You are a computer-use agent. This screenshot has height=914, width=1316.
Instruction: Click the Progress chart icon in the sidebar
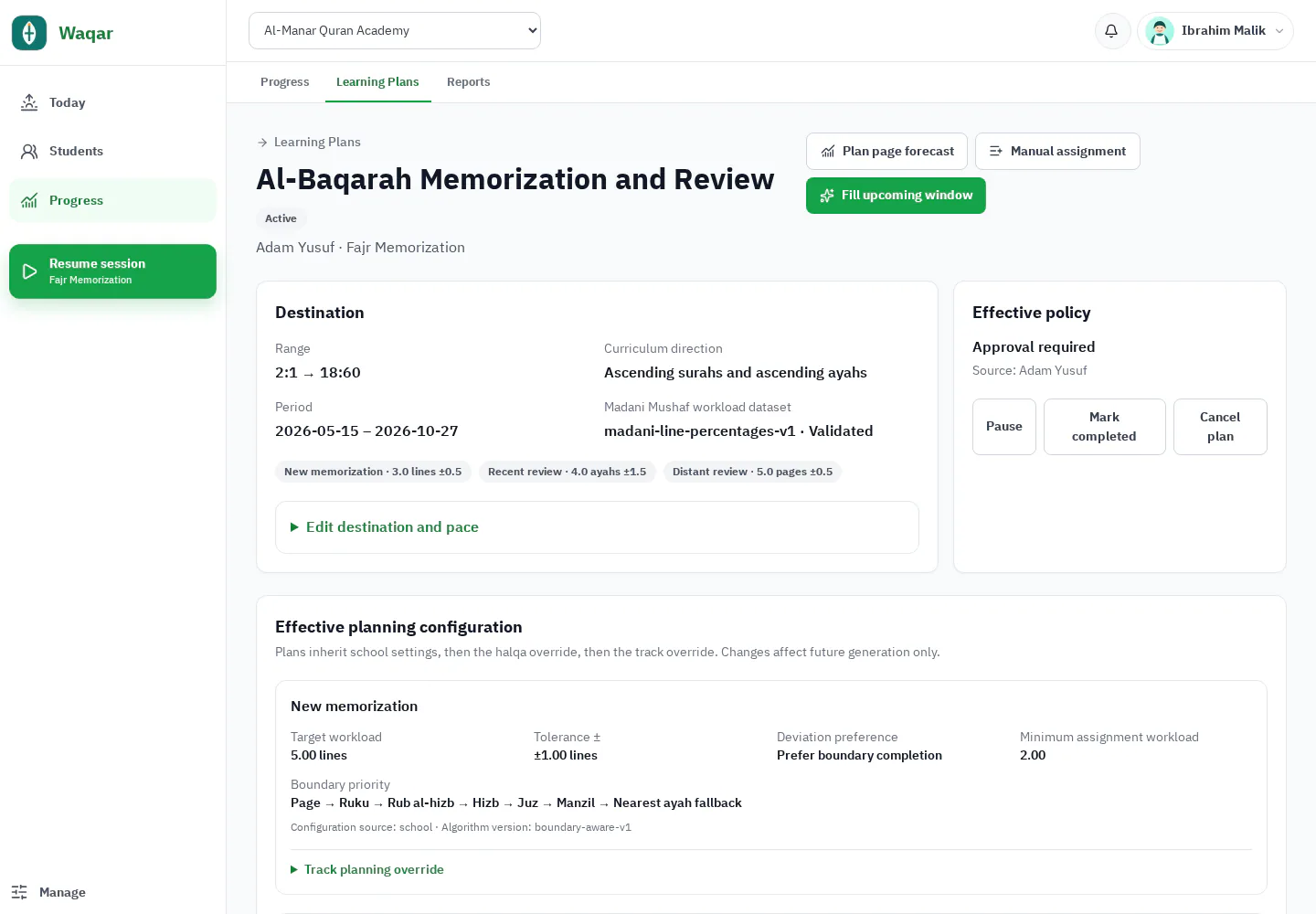(29, 201)
